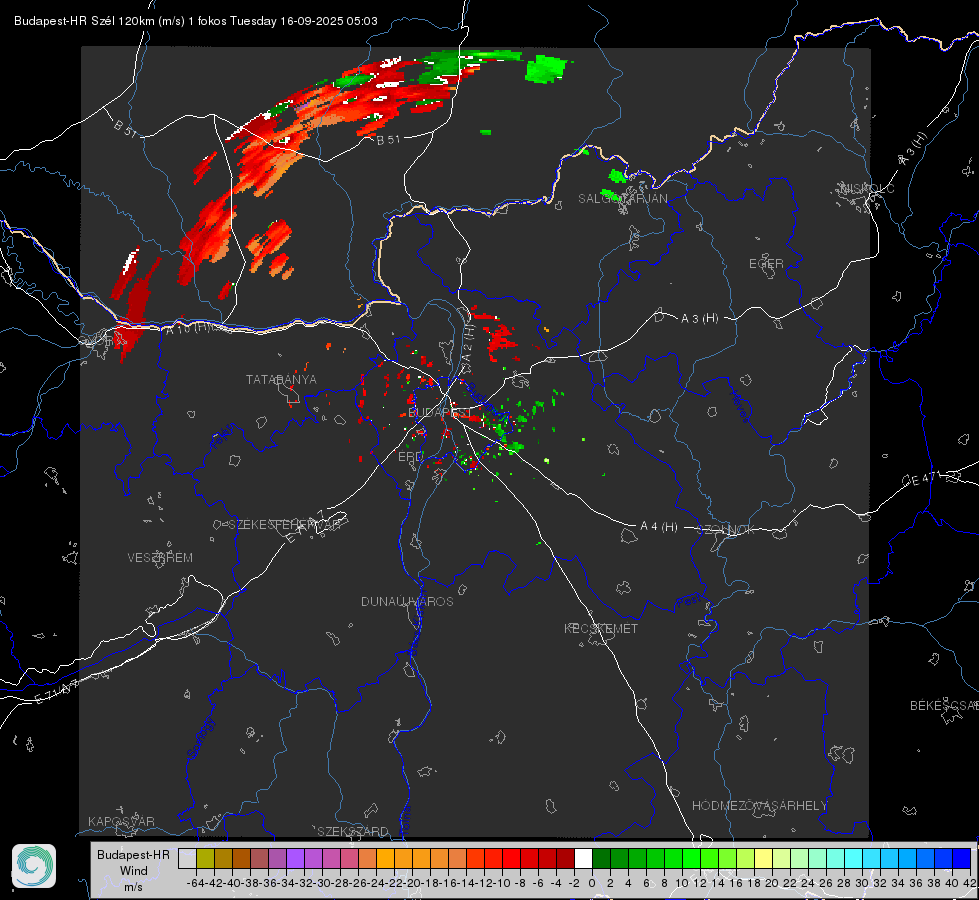The width and height of the screenshot is (979, 900).
Task: Click the 42 legend tick label
Action: click(969, 883)
